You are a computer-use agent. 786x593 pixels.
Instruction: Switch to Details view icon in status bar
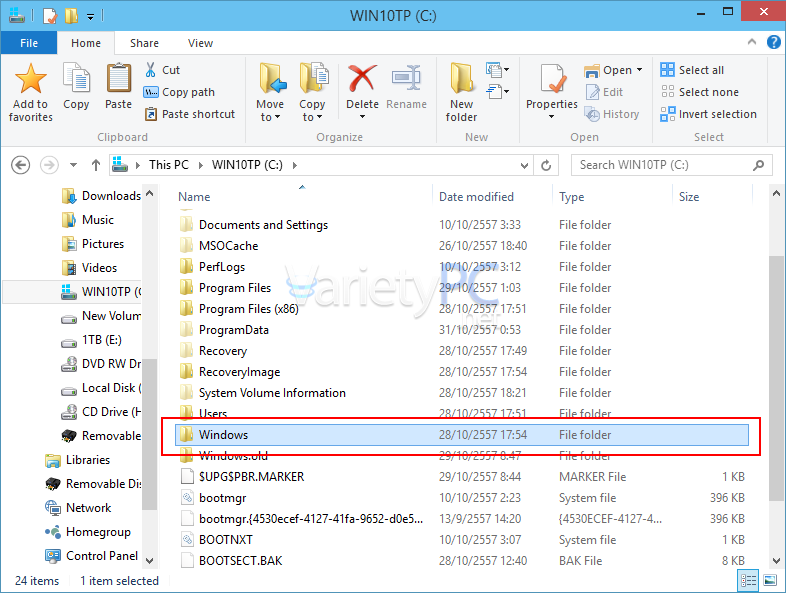tap(748, 580)
